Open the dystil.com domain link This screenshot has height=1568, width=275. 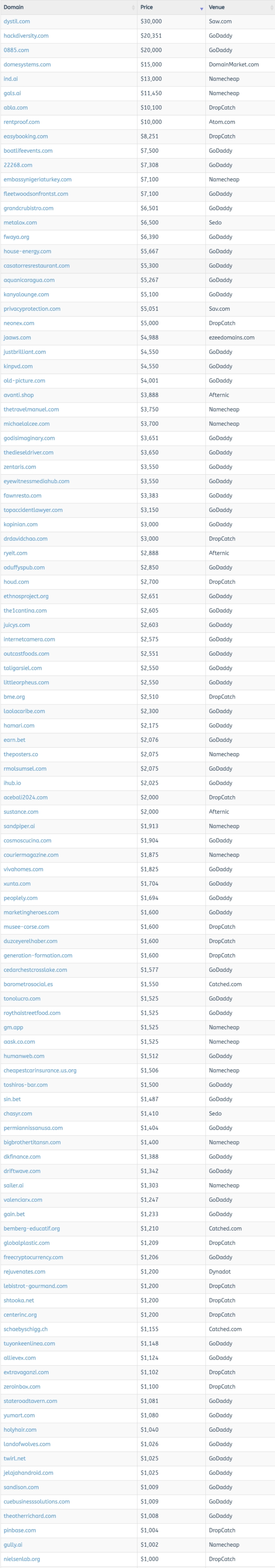tap(16, 21)
